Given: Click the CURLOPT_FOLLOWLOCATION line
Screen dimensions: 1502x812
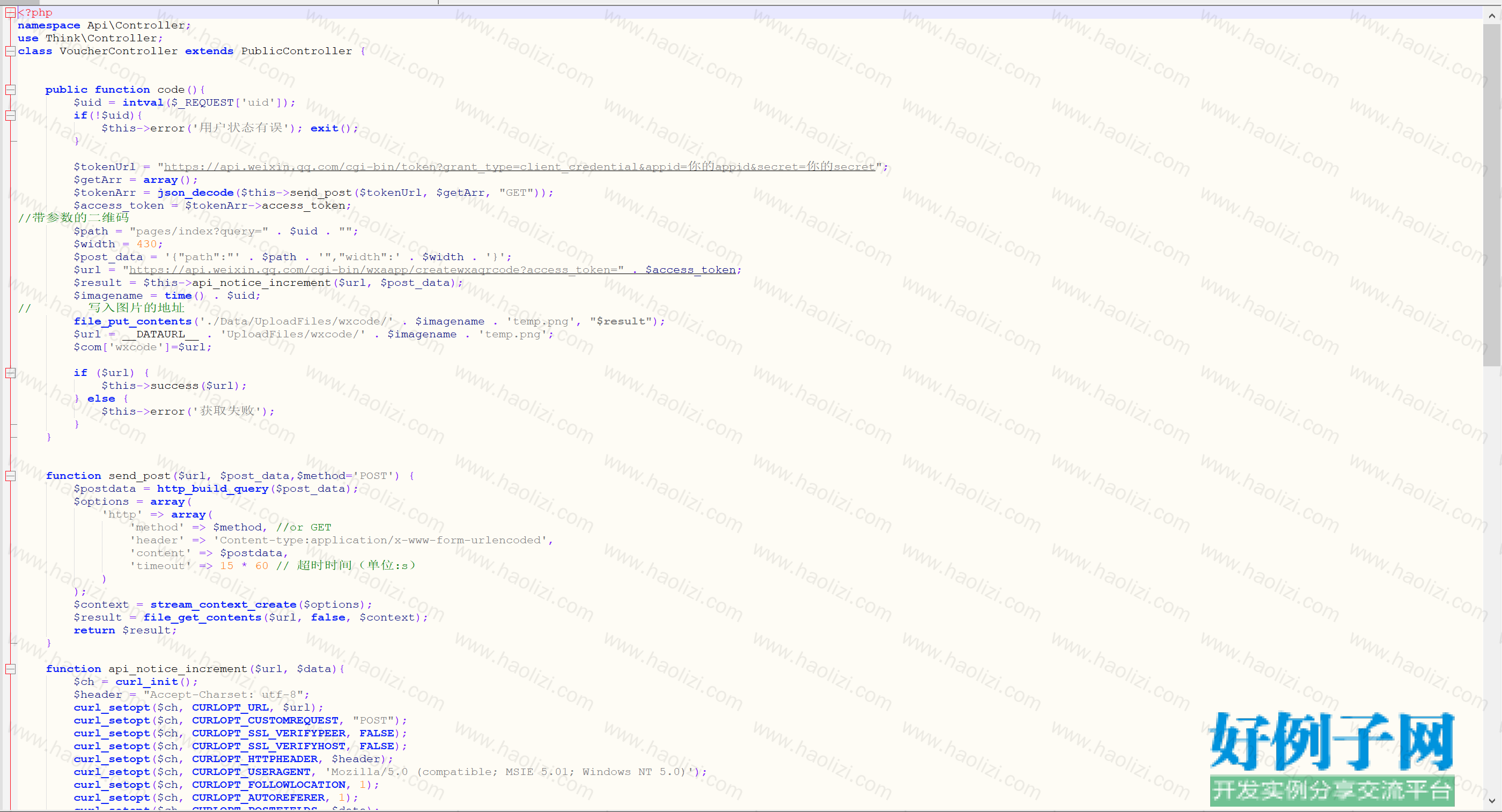Looking at the screenshot, I should (226, 785).
